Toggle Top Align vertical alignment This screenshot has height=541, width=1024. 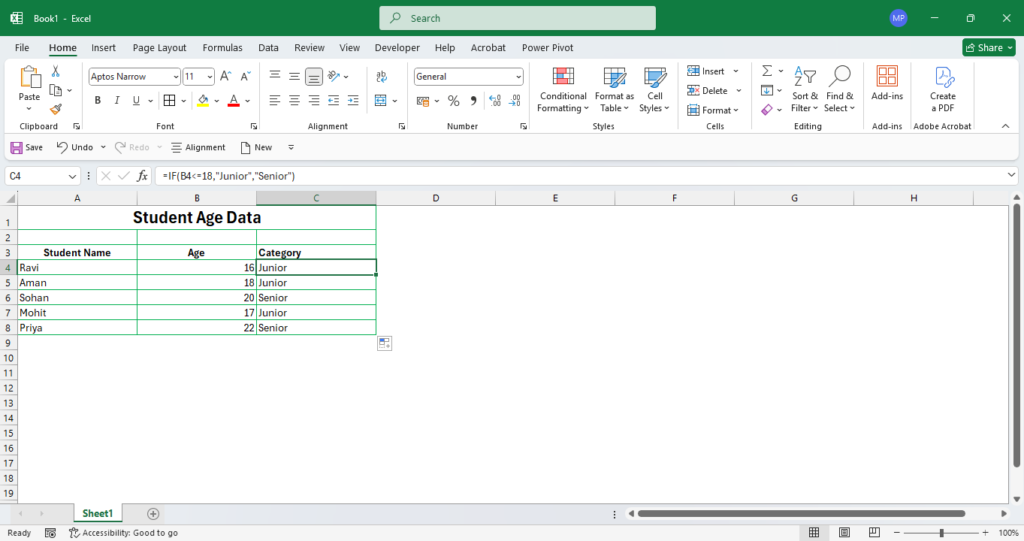point(275,76)
